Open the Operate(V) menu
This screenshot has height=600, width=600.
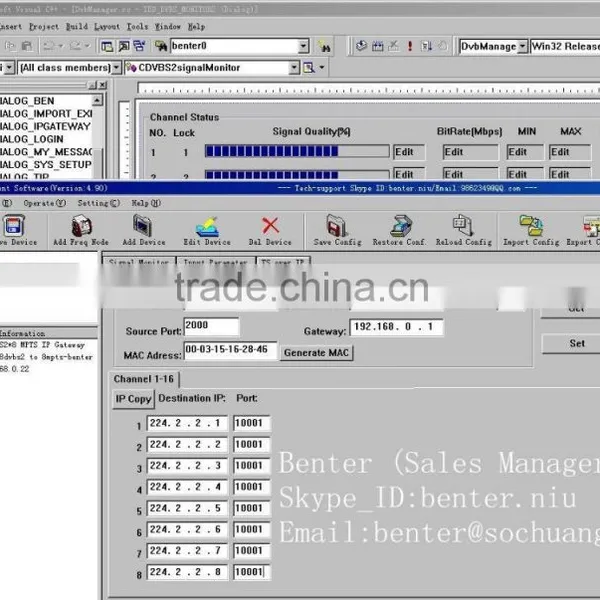(x=44, y=203)
